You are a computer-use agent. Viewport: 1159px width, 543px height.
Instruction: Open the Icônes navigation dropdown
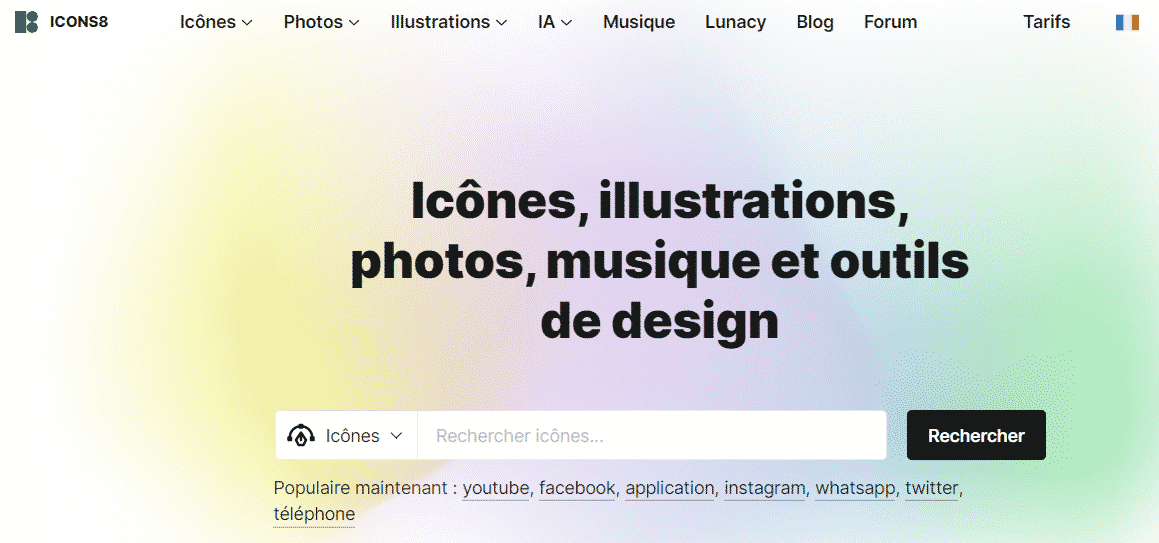click(x=216, y=22)
